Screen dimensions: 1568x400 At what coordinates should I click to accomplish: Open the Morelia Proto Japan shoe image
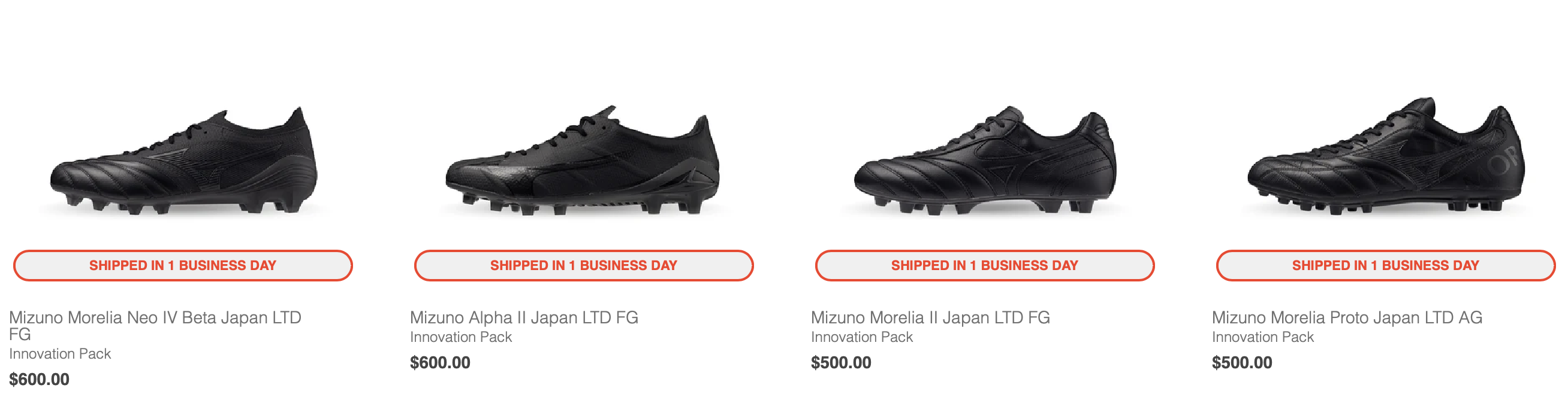pyautogui.click(x=1385, y=156)
